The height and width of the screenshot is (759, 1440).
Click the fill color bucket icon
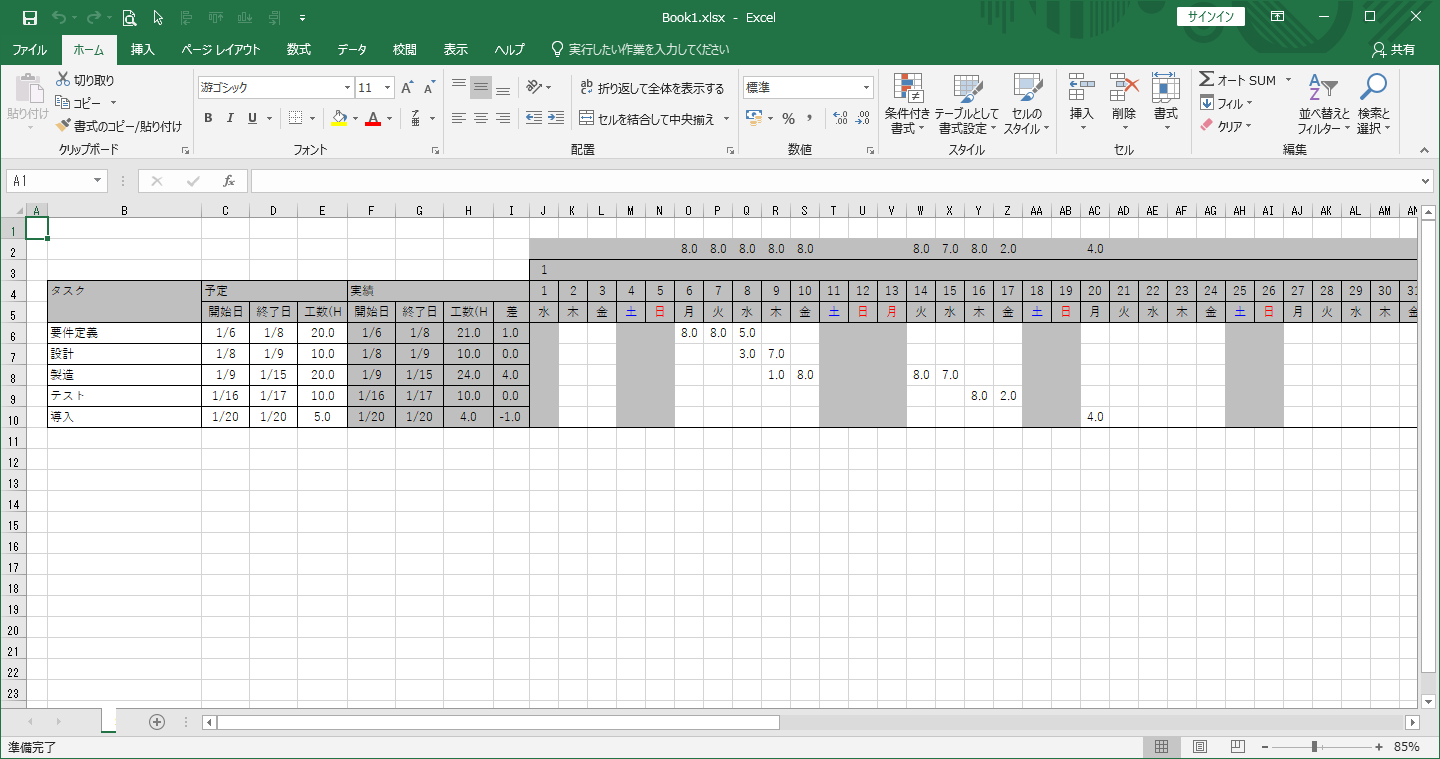339,118
